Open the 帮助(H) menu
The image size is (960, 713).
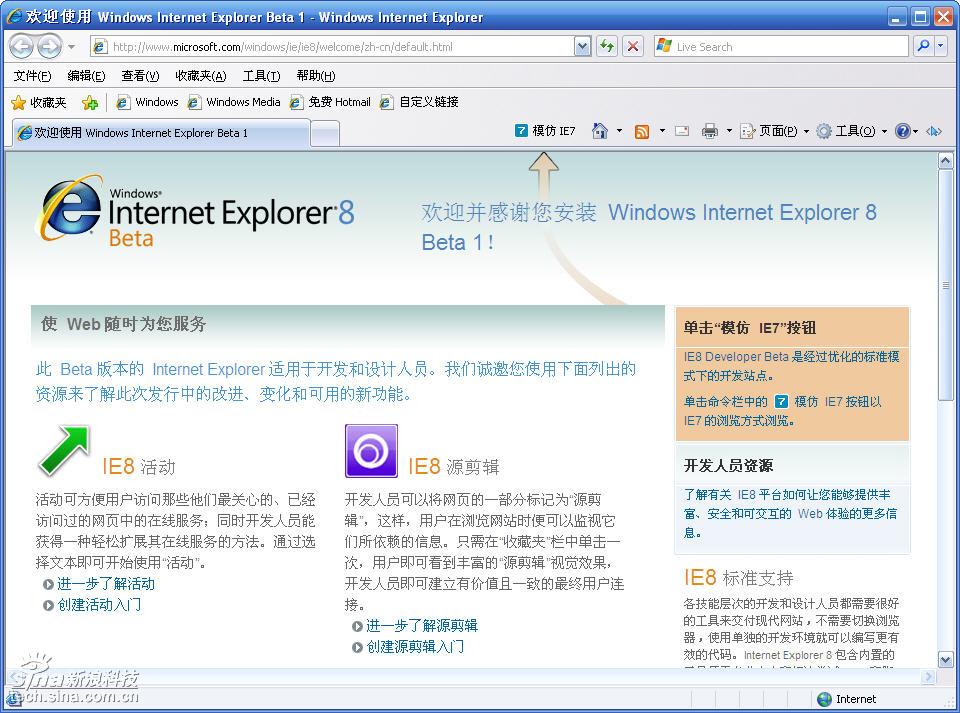[x=316, y=76]
